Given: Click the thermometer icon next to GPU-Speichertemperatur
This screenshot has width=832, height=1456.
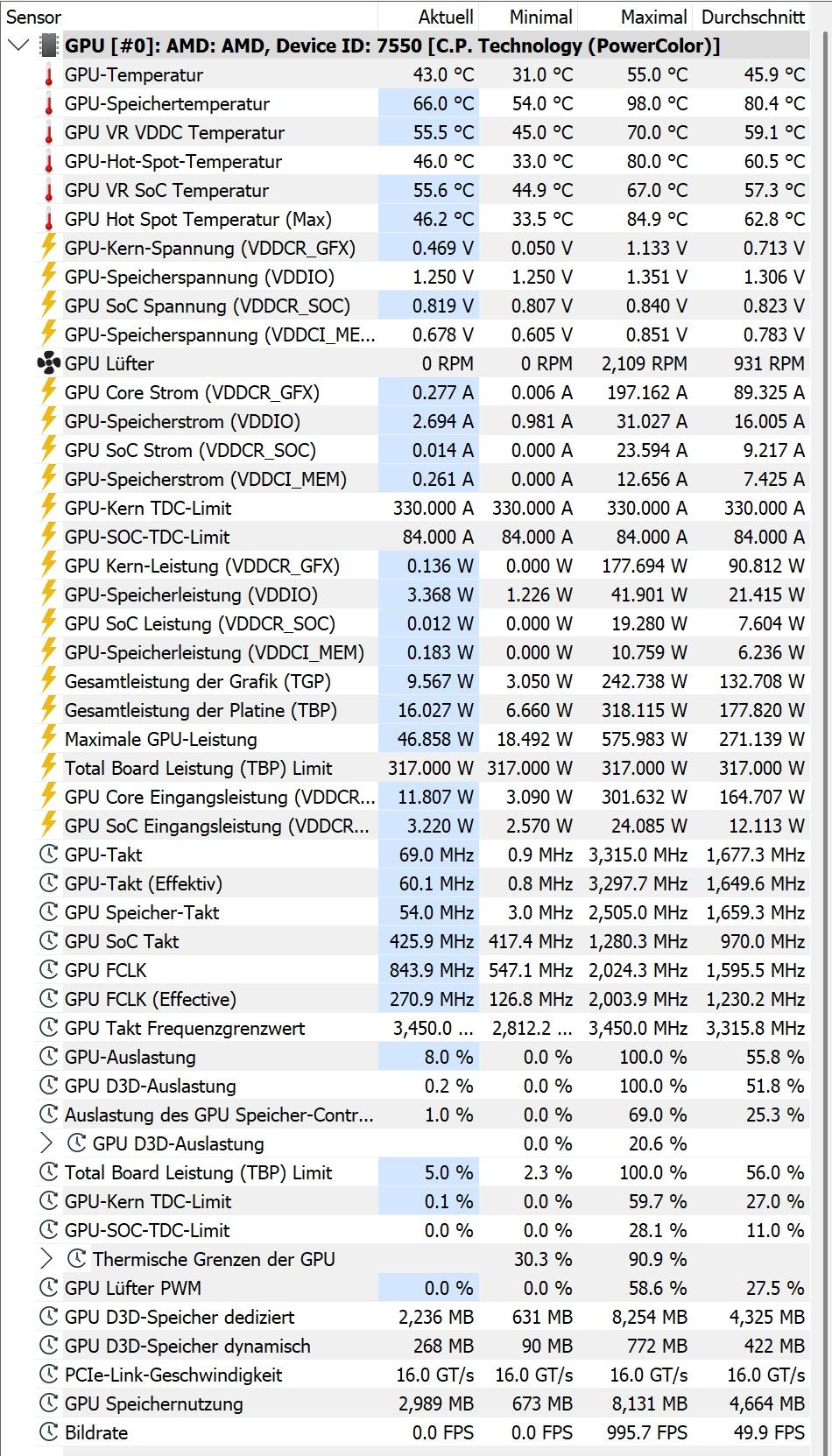Looking at the screenshot, I should [x=49, y=104].
